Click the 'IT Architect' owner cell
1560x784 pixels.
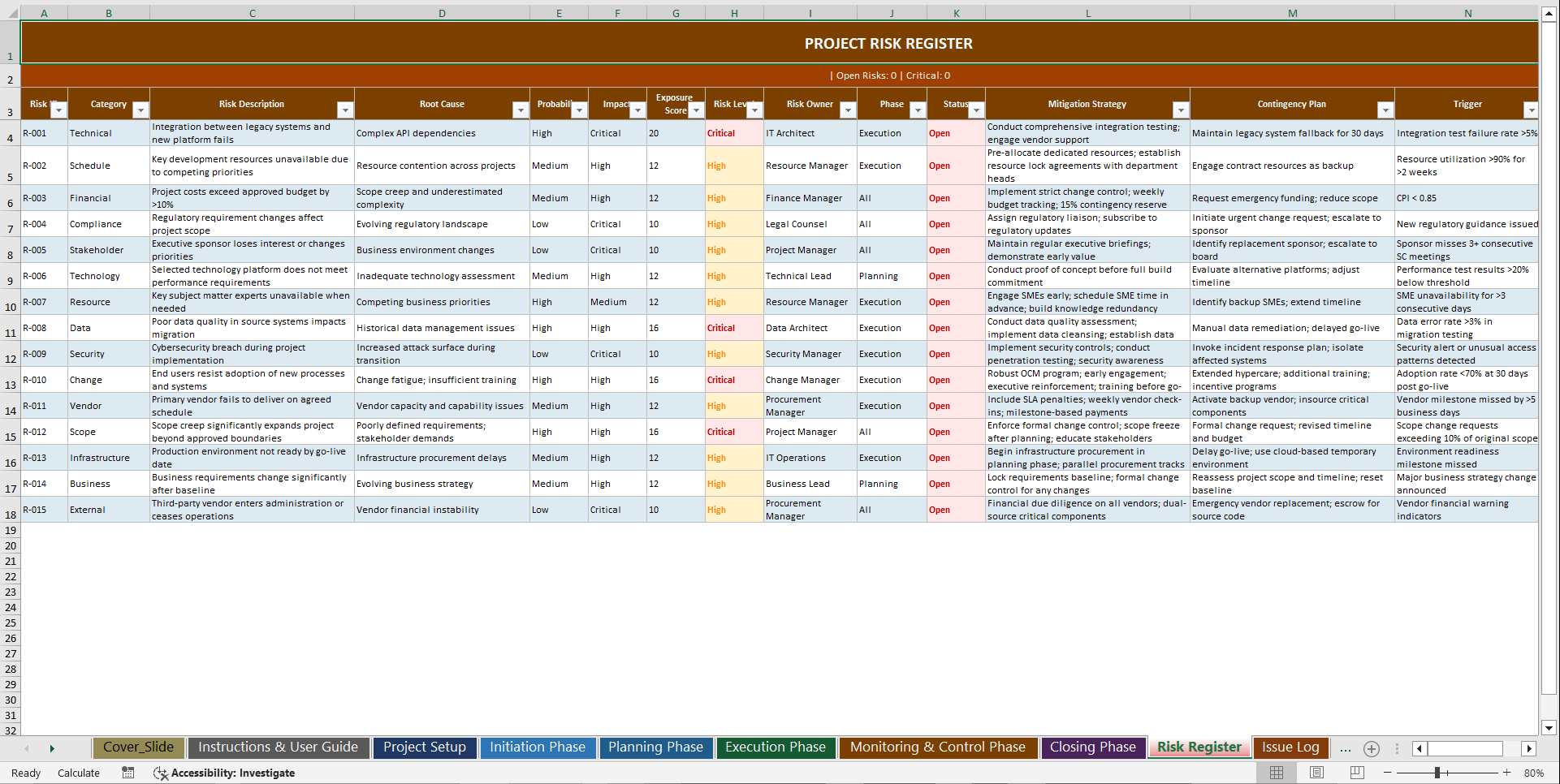point(810,133)
